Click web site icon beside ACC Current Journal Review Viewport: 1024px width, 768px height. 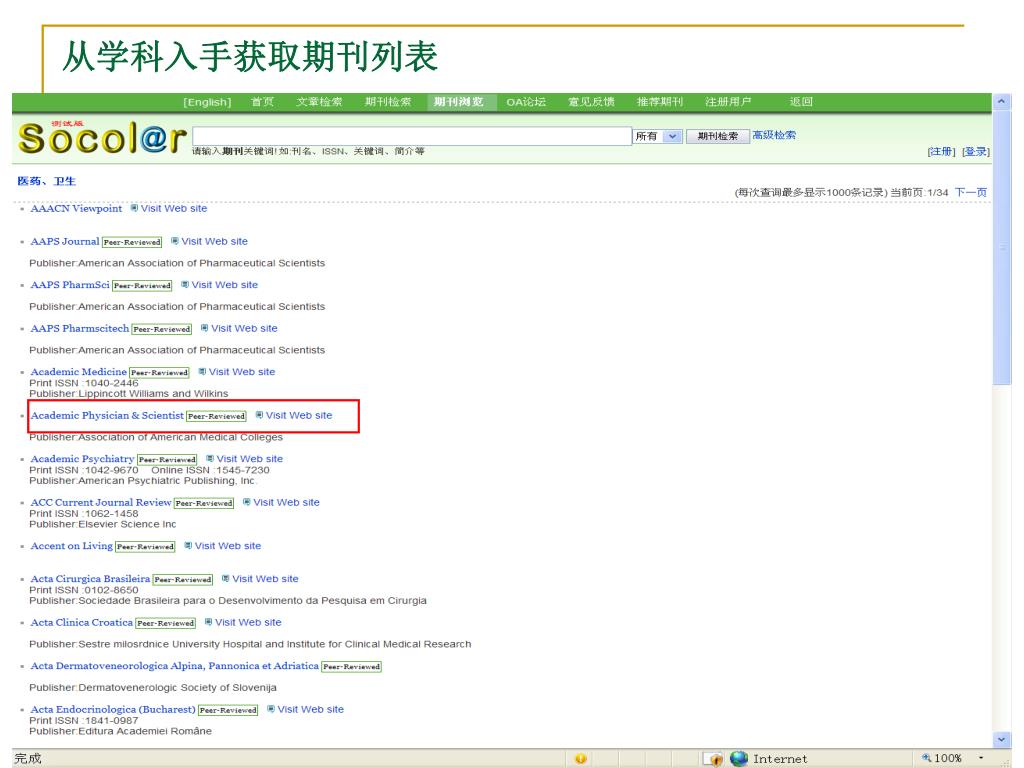(246, 502)
